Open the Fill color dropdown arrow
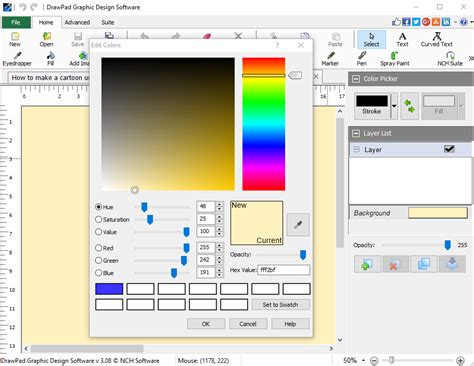Viewport: 474px width, 366px height. pos(461,106)
